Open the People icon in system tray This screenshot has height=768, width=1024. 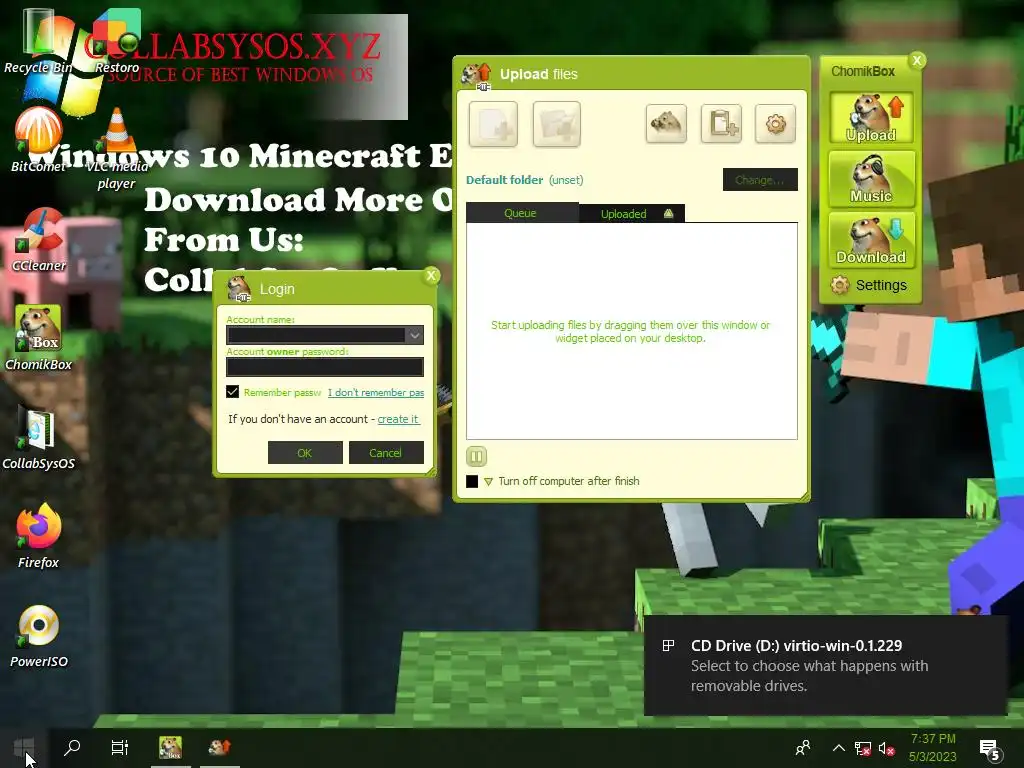[803, 748]
